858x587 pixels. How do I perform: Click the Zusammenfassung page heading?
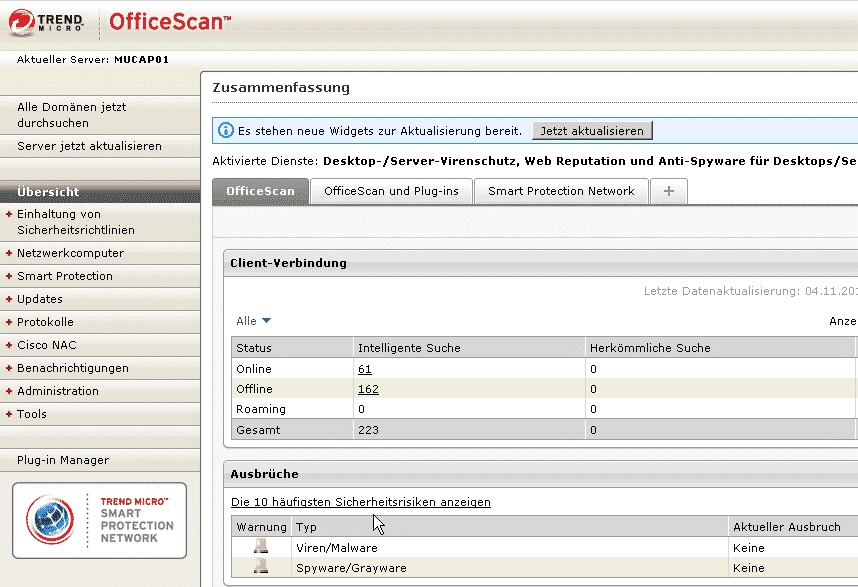(x=281, y=88)
